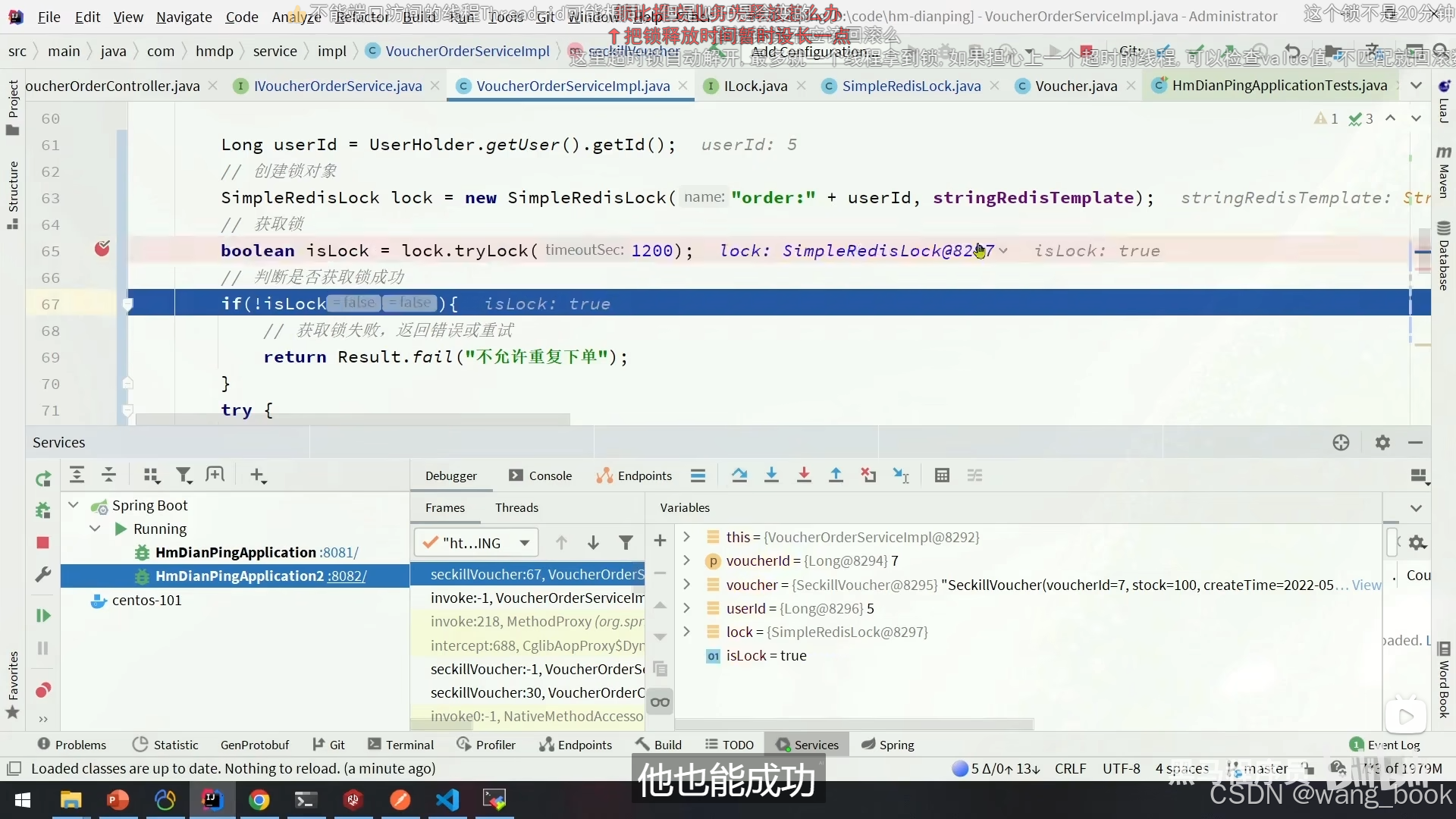Toggle breakpoint on line 65
1456x819 pixels.
102,249
